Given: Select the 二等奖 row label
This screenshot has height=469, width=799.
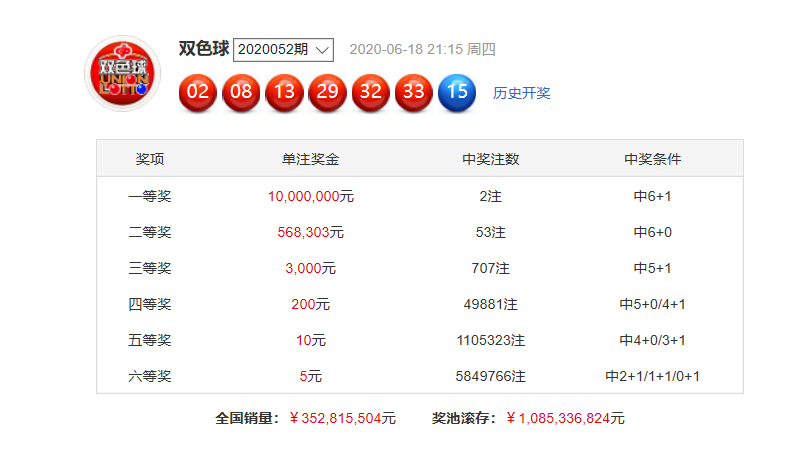Looking at the screenshot, I should (150, 232).
